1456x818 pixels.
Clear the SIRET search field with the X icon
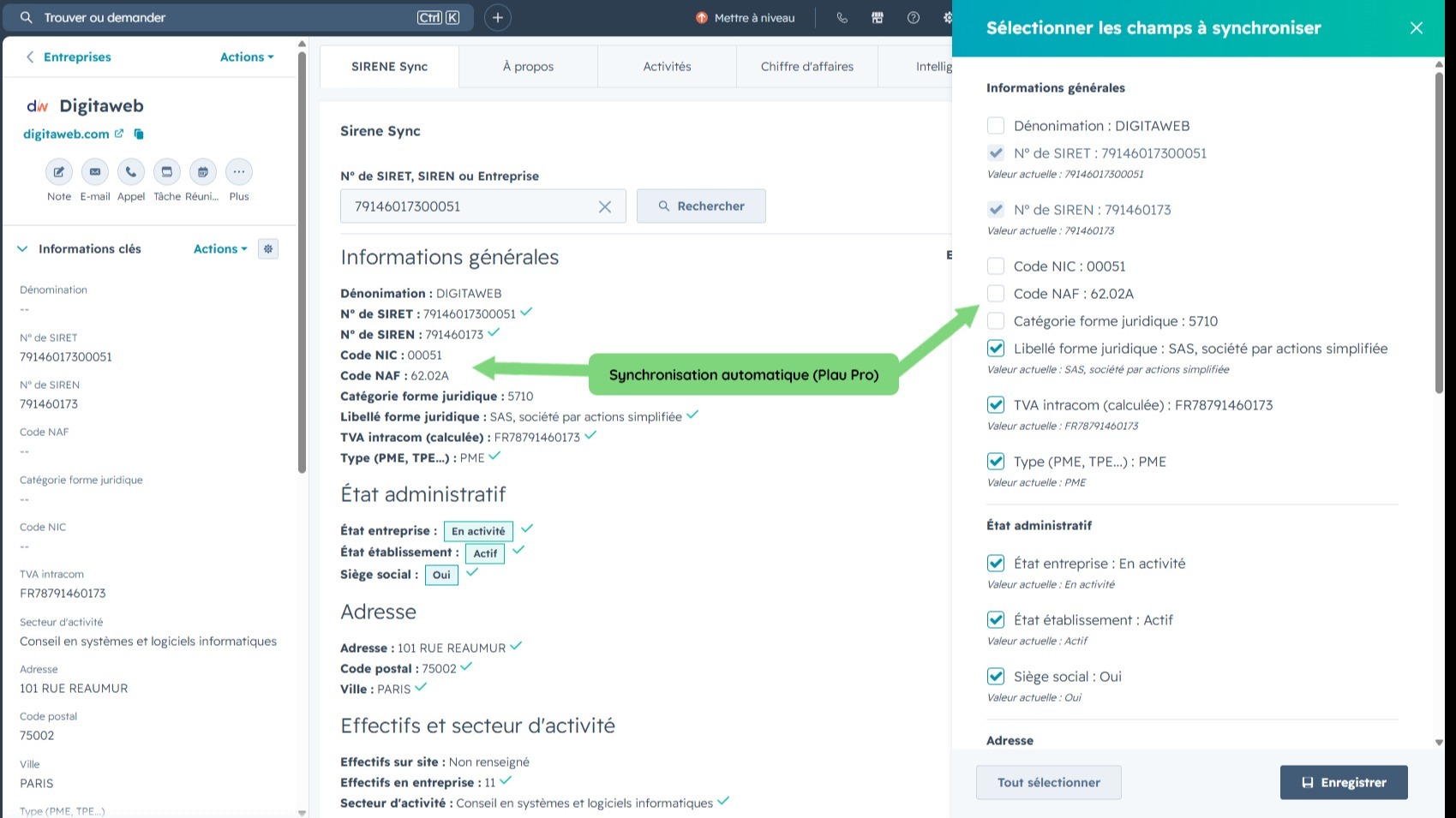(x=605, y=206)
